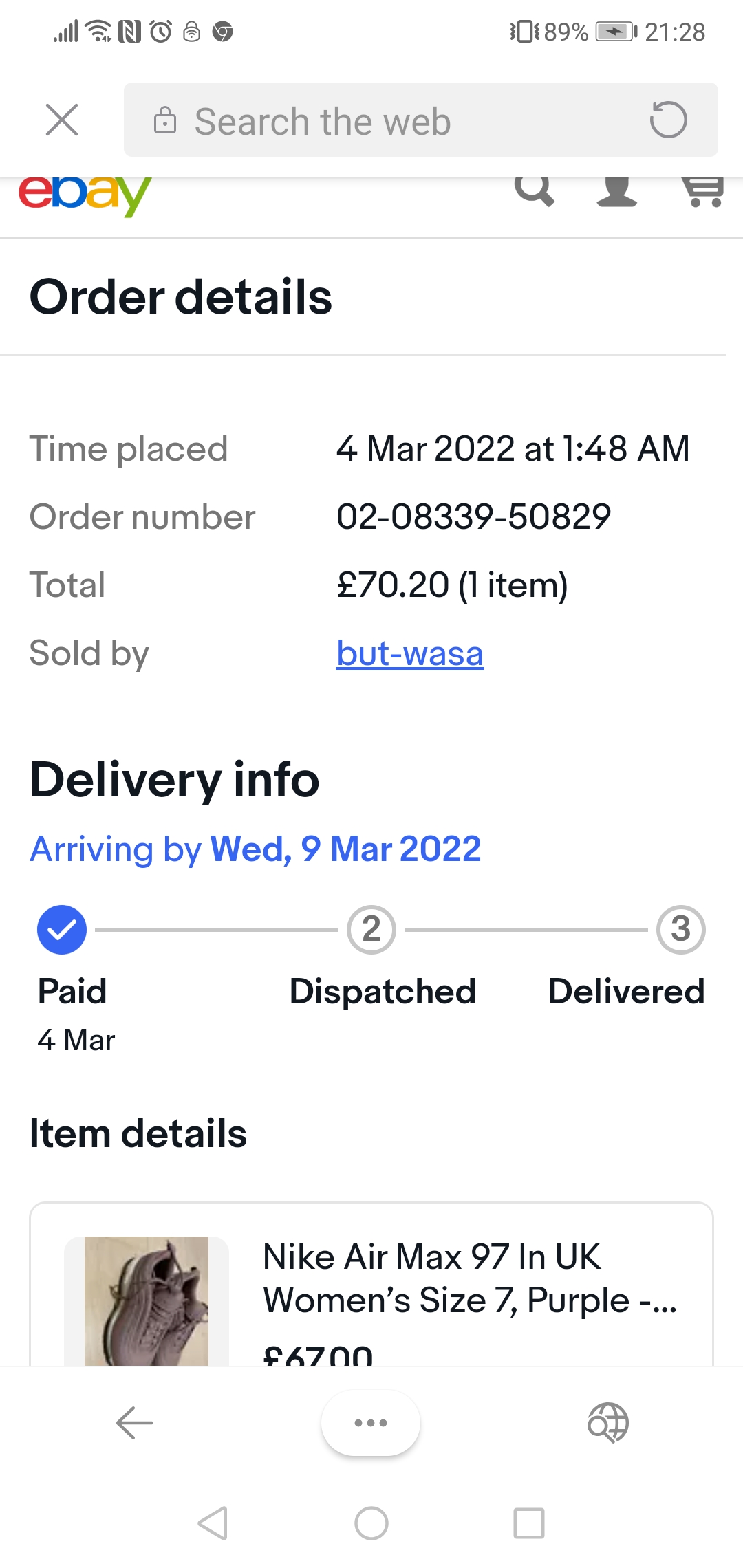The image size is (743, 1568).
Task: Tap the eBay logo
Action: click(x=85, y=194)
